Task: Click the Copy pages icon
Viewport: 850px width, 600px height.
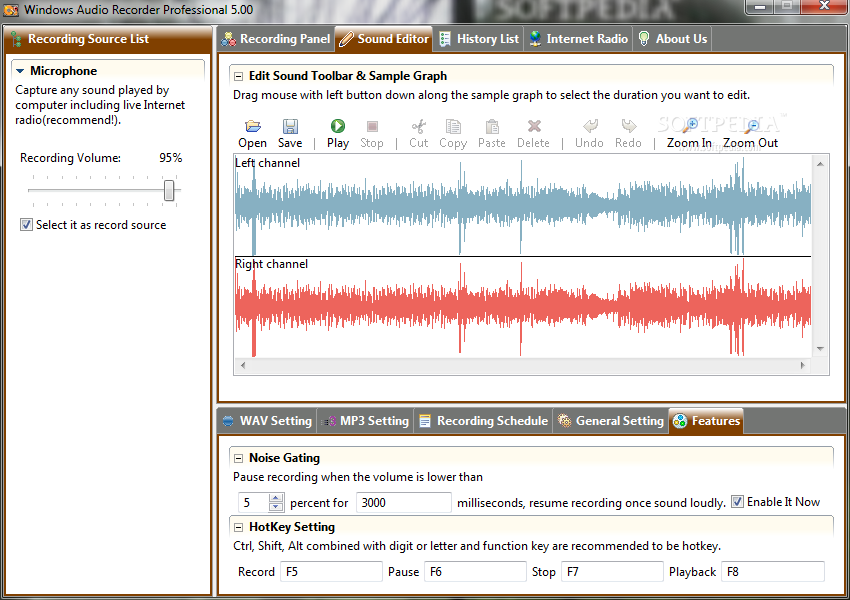Action: pos(453,126)
